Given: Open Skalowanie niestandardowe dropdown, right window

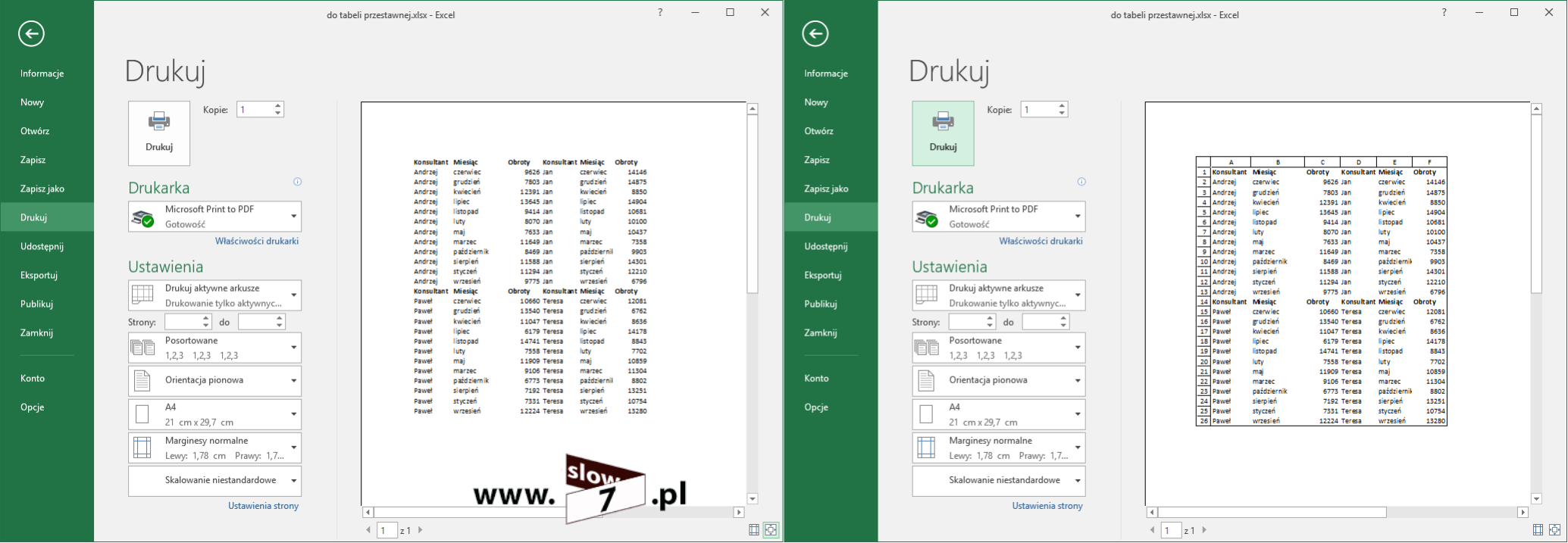Looking at the screenshot, I should (998, 481).
